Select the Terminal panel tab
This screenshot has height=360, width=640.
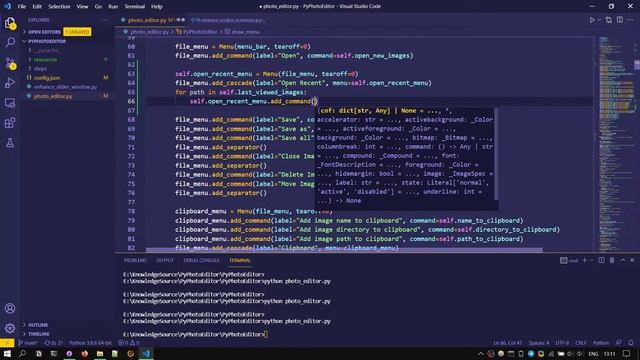point(240,260)
